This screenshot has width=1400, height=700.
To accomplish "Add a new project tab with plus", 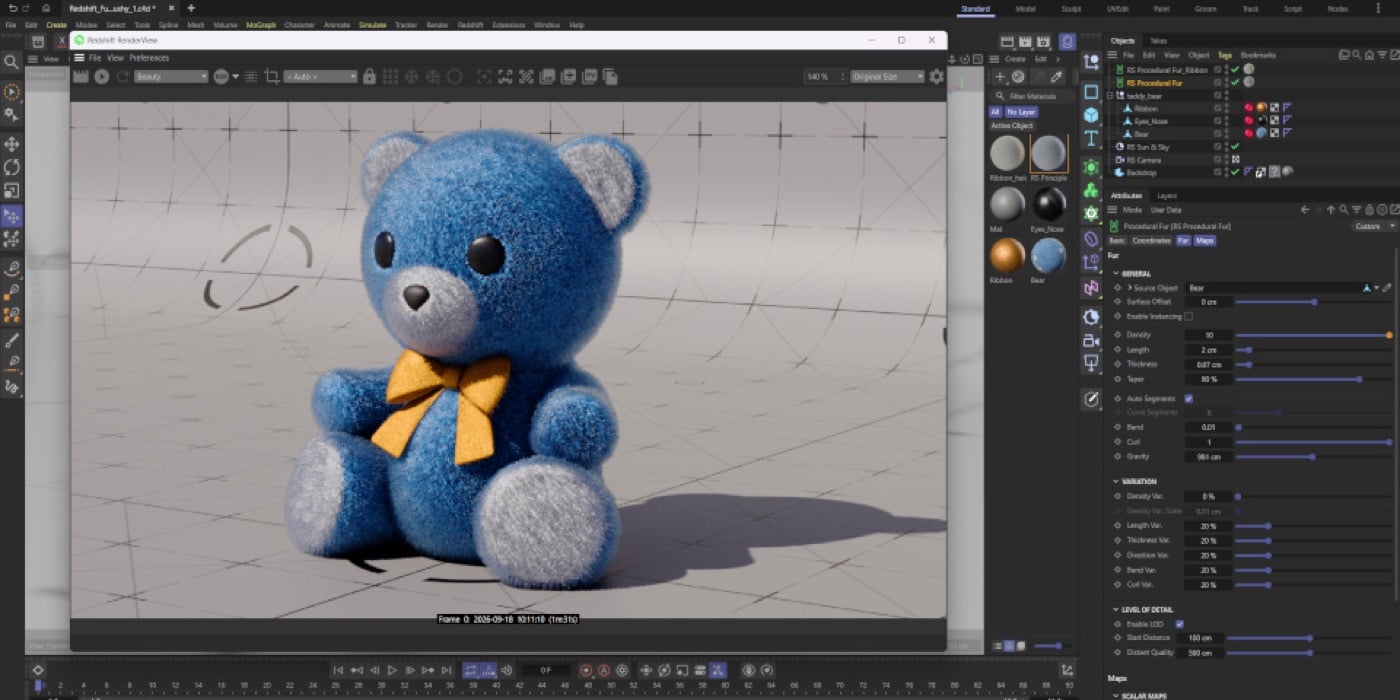I will [191, 8].
